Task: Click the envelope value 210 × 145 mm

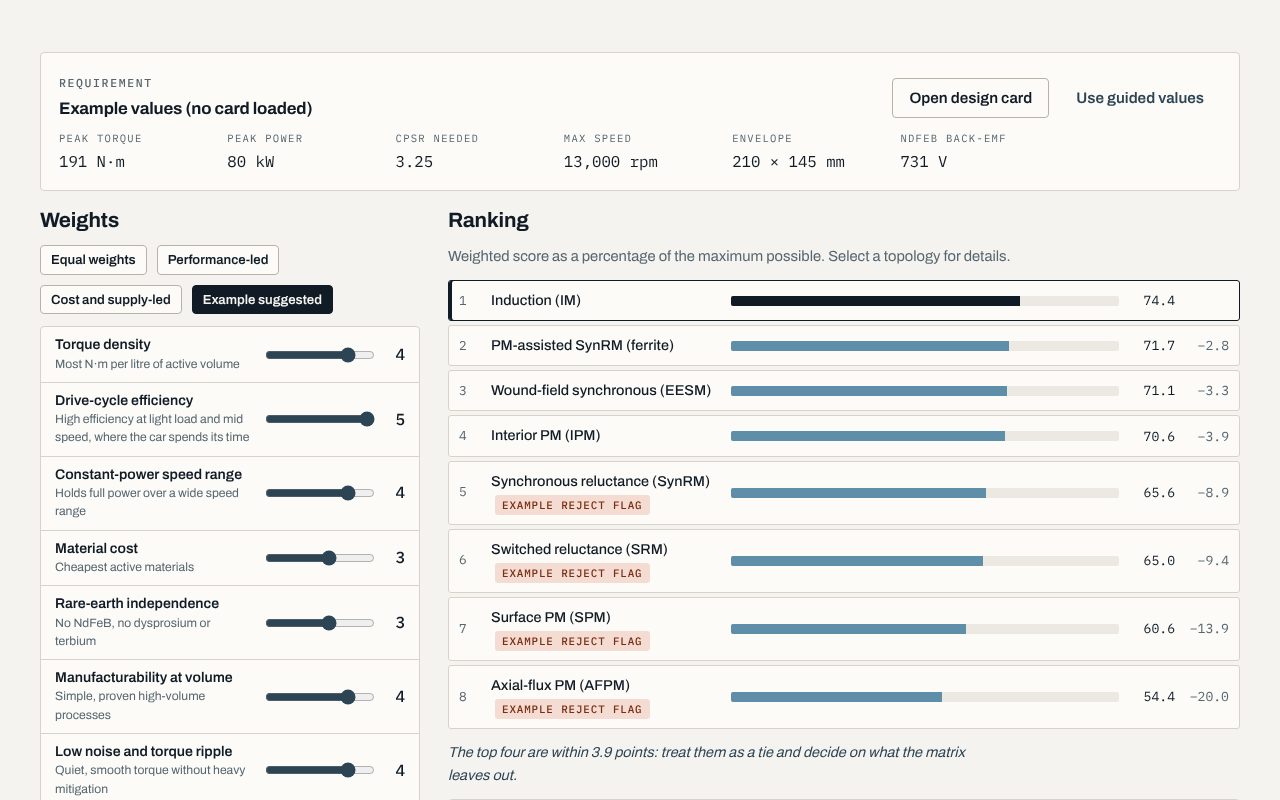Action: click(x=788, y=162)
